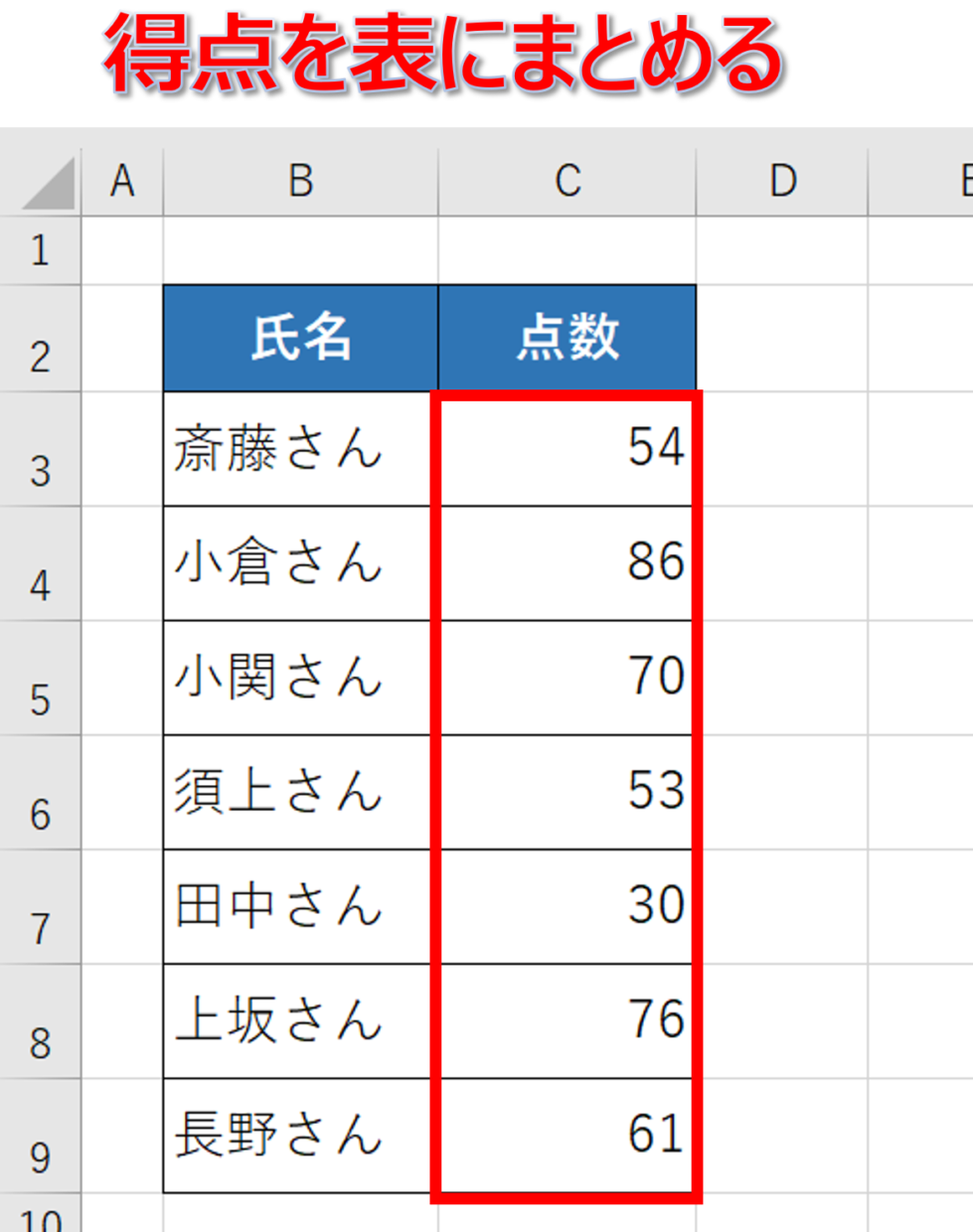973x1232 pixels.
Task: Select the score cell with 54
Action: pos(568,449)
